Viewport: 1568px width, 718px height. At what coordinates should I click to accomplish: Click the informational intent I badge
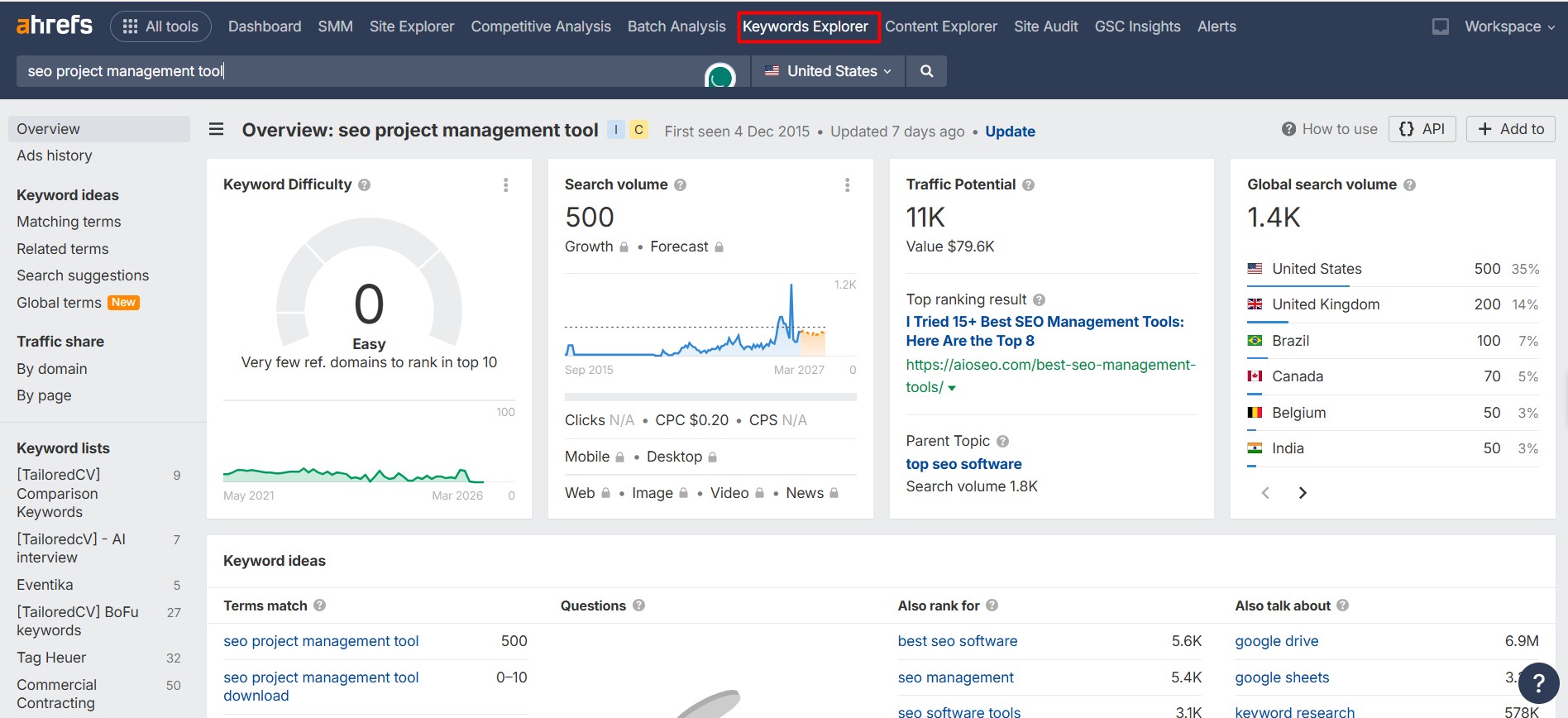[x=616, y=130]
